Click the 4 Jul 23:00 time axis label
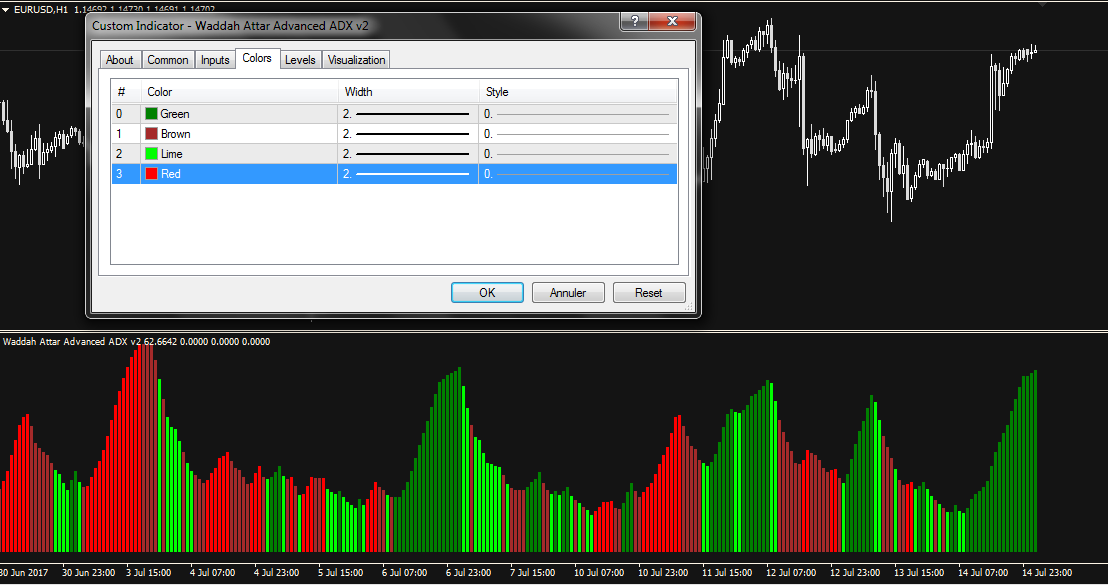The height and width of the screenshot is (586, 1108). 276,573
